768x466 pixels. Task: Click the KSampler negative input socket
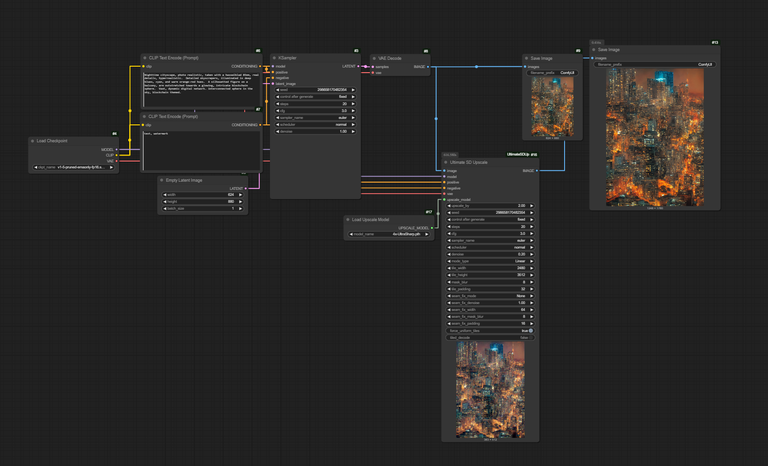pyautogui.click(x=273, y=78)
